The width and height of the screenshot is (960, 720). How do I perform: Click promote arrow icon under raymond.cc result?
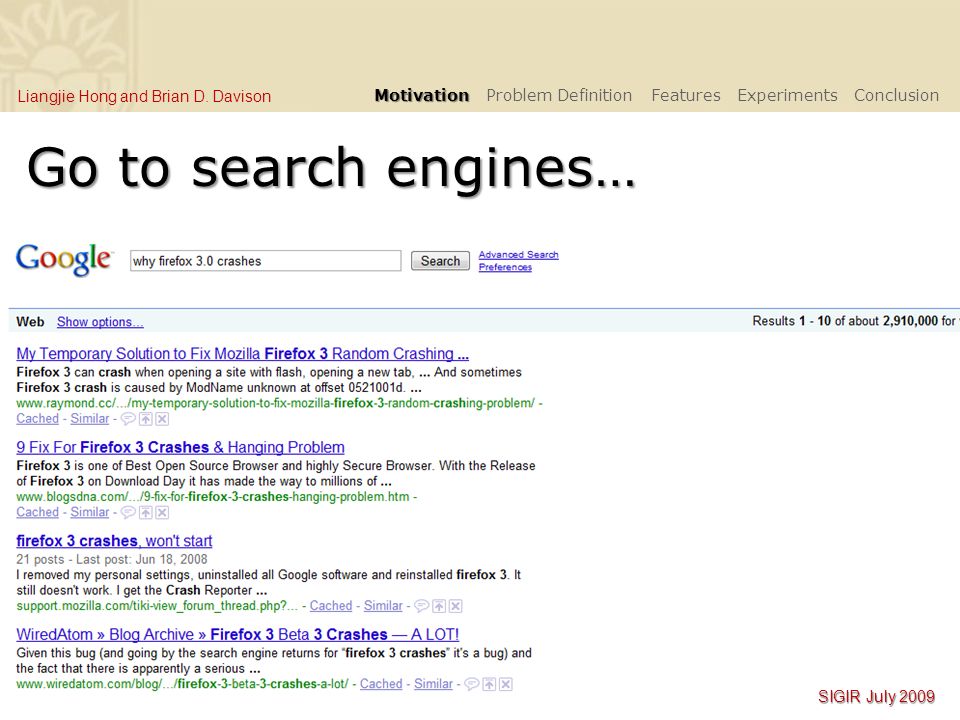tap(146, 419)
